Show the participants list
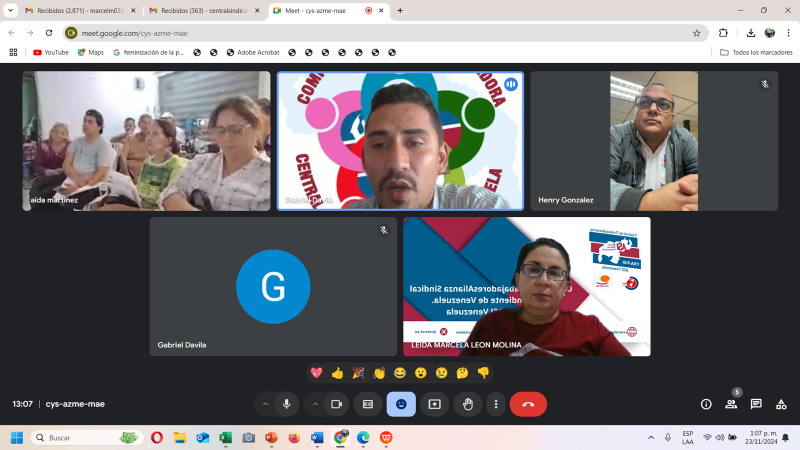 pyautogui.click(x=731, y=404)
